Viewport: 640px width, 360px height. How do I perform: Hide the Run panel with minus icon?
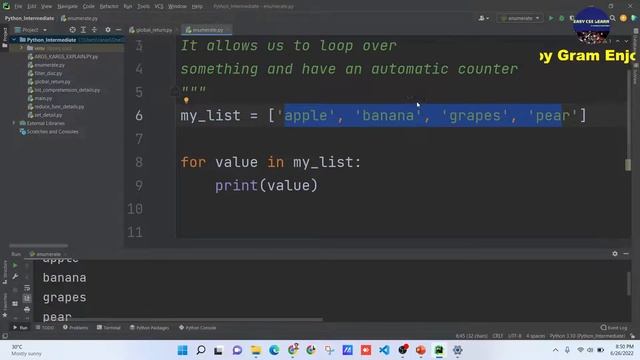coord(626,254)
